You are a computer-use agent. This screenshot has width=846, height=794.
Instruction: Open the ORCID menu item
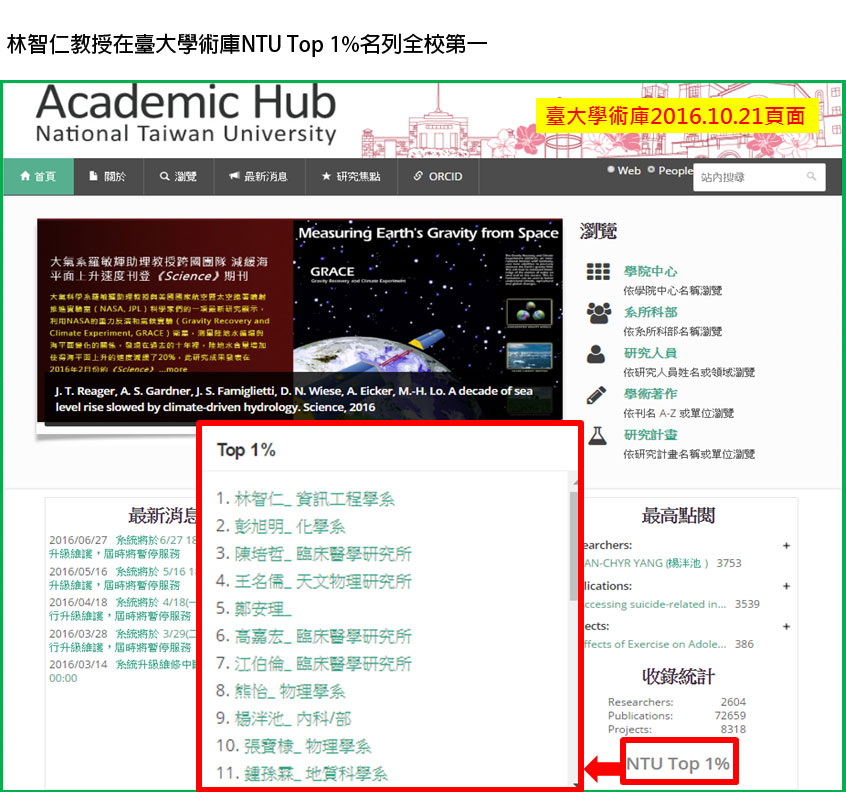(x=438, y=176)
